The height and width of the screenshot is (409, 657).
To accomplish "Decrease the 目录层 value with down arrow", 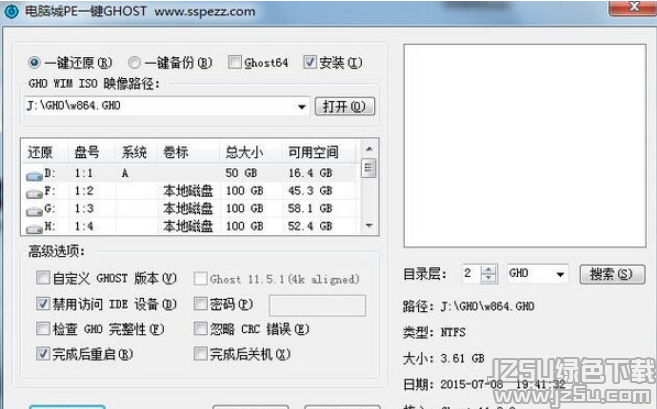I will pyautogui.click(x=488, y=279).
